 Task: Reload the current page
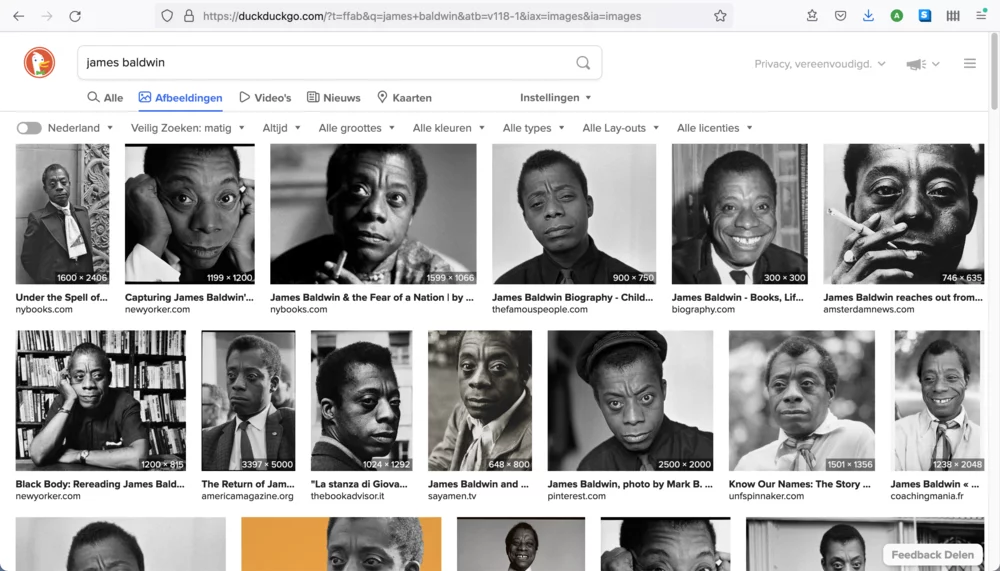point(75,16)
